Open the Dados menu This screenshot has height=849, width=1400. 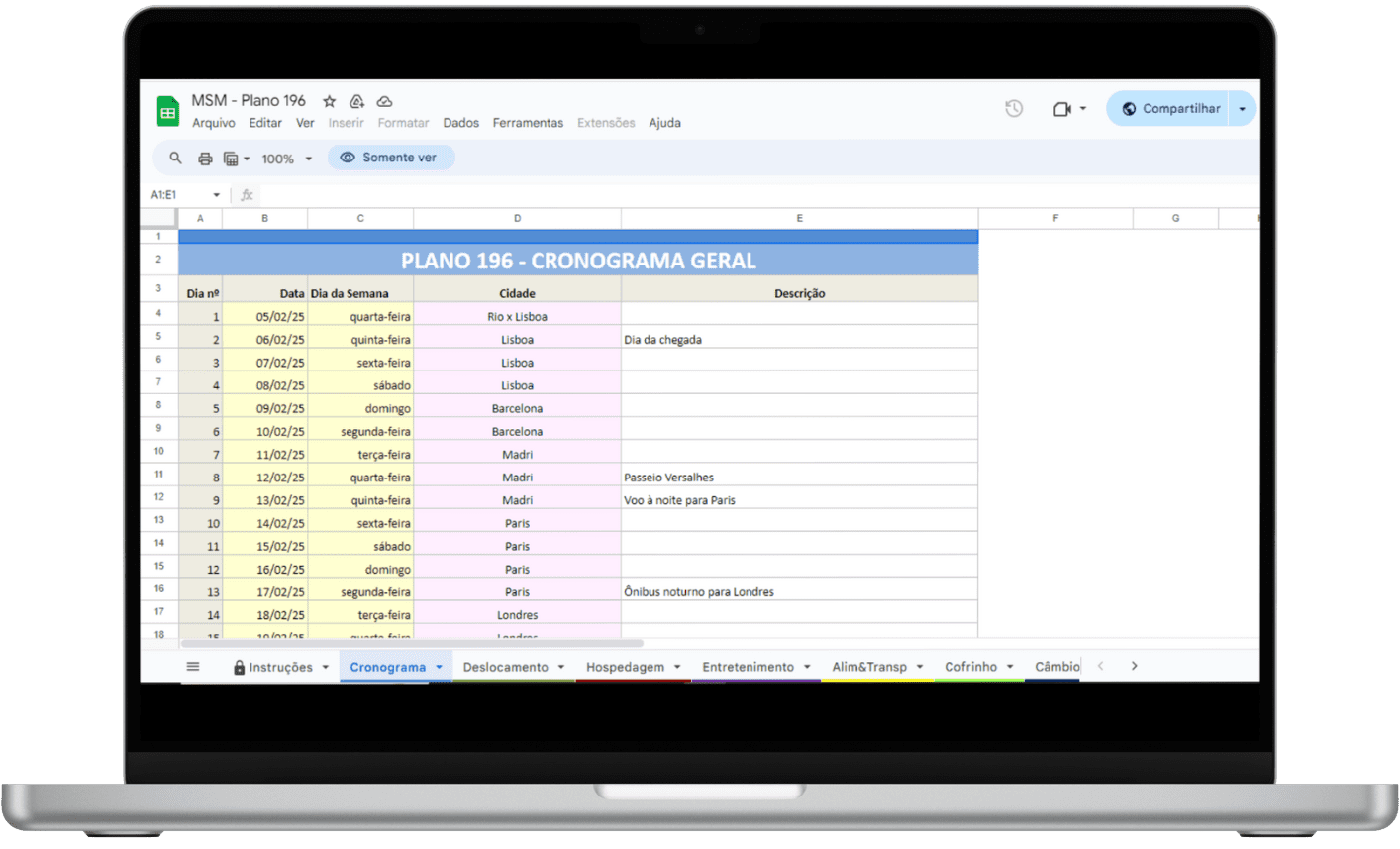[460, 123]
